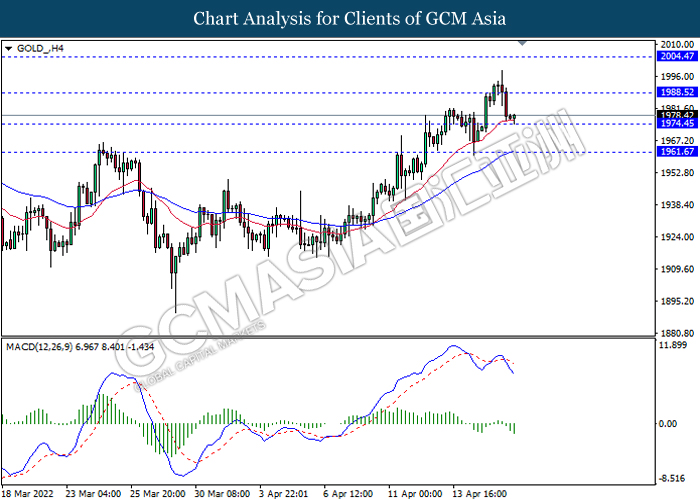Click the 1909.60 price axis value
700x500 pixels.
(x=677, y=269)
